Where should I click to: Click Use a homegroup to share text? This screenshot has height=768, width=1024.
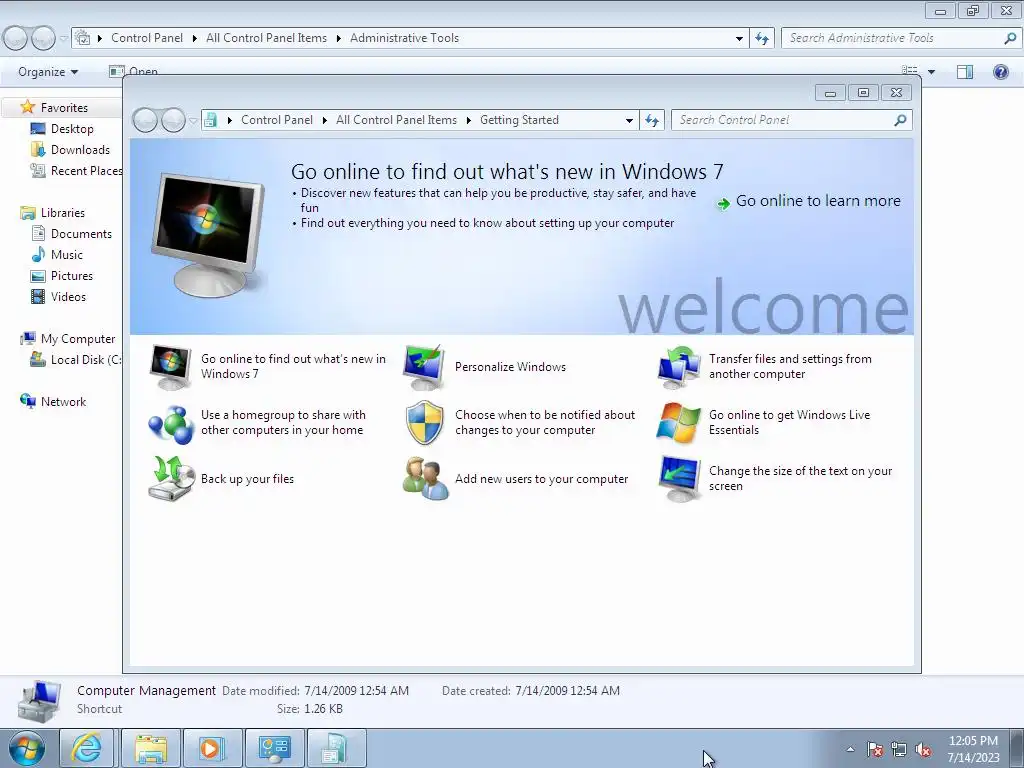[283, 423]
